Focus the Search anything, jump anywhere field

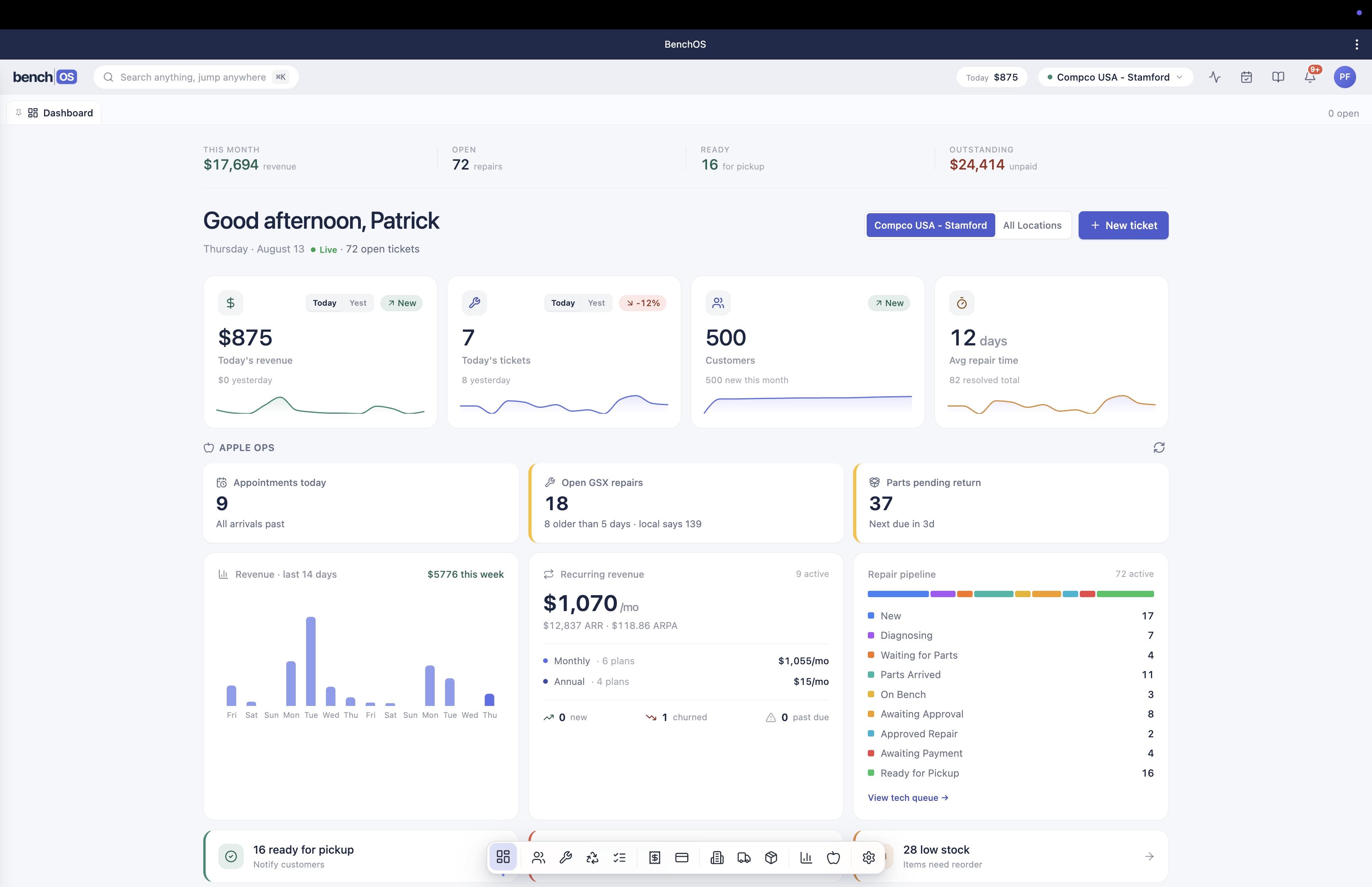(x=196, y=77)
